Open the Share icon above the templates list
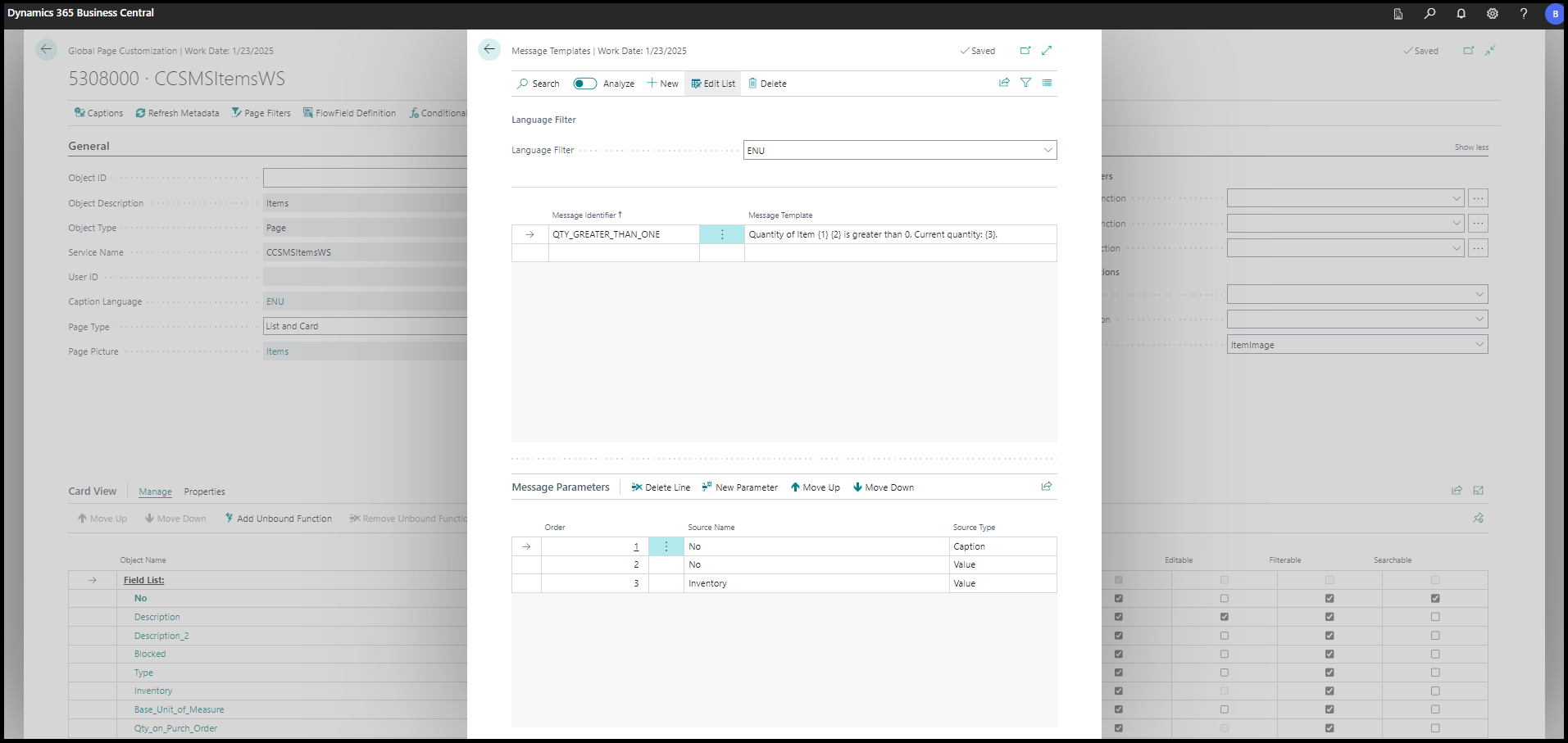The image size is (1568, 743). 1004,82
